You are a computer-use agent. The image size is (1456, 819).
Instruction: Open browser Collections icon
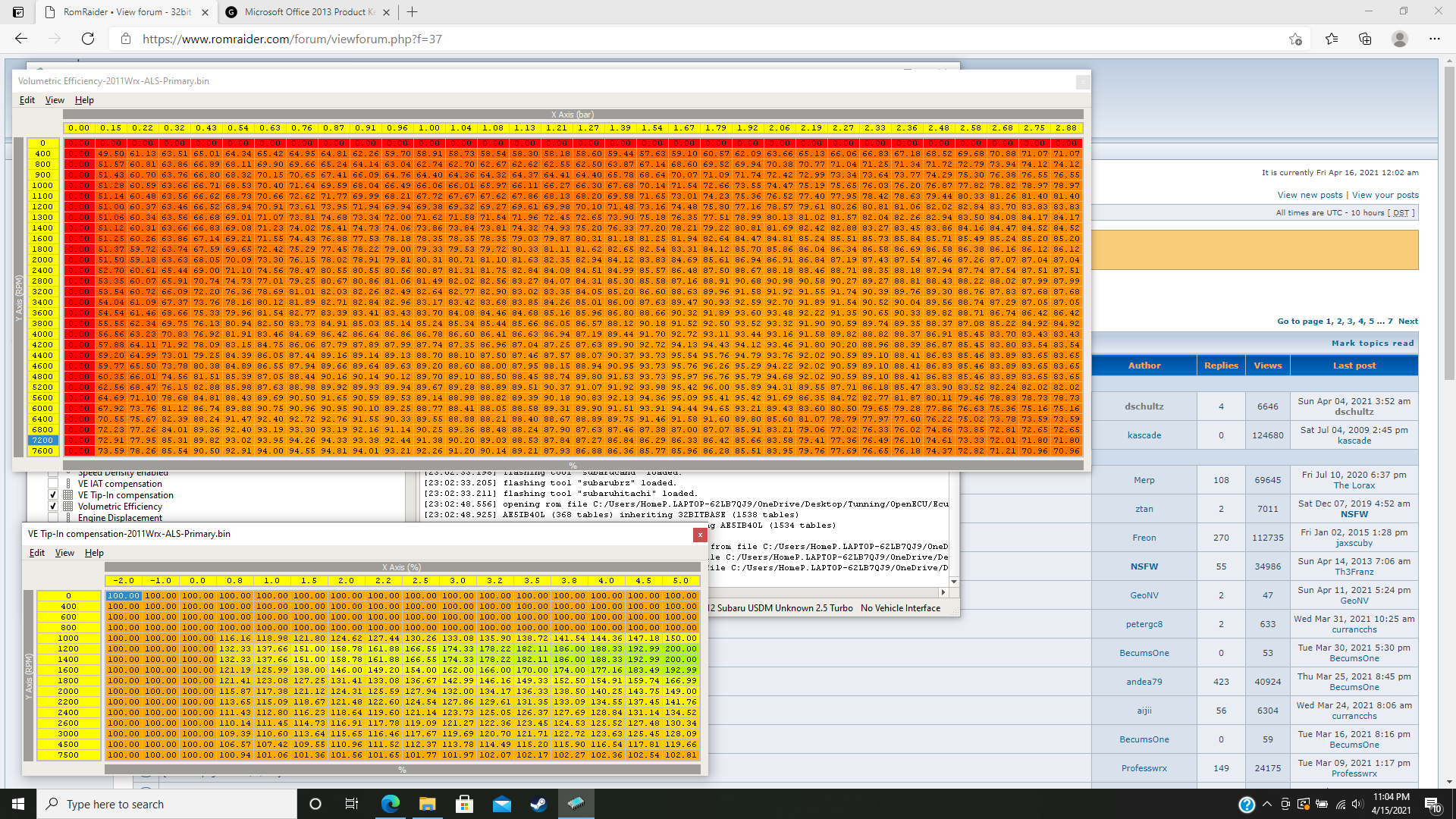click(x=1365, y=39)
